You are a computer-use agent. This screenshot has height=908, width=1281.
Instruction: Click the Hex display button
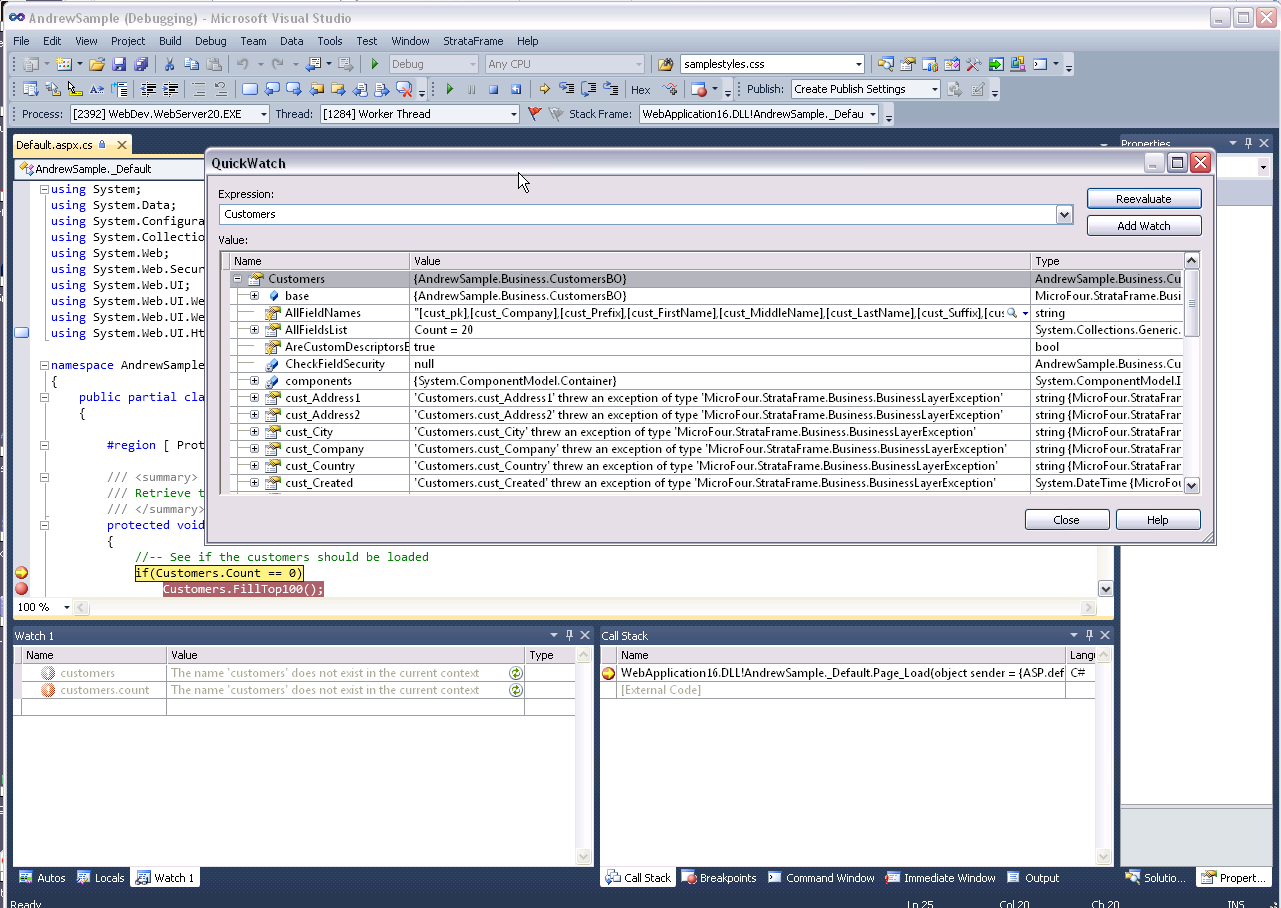pos(641,90)
